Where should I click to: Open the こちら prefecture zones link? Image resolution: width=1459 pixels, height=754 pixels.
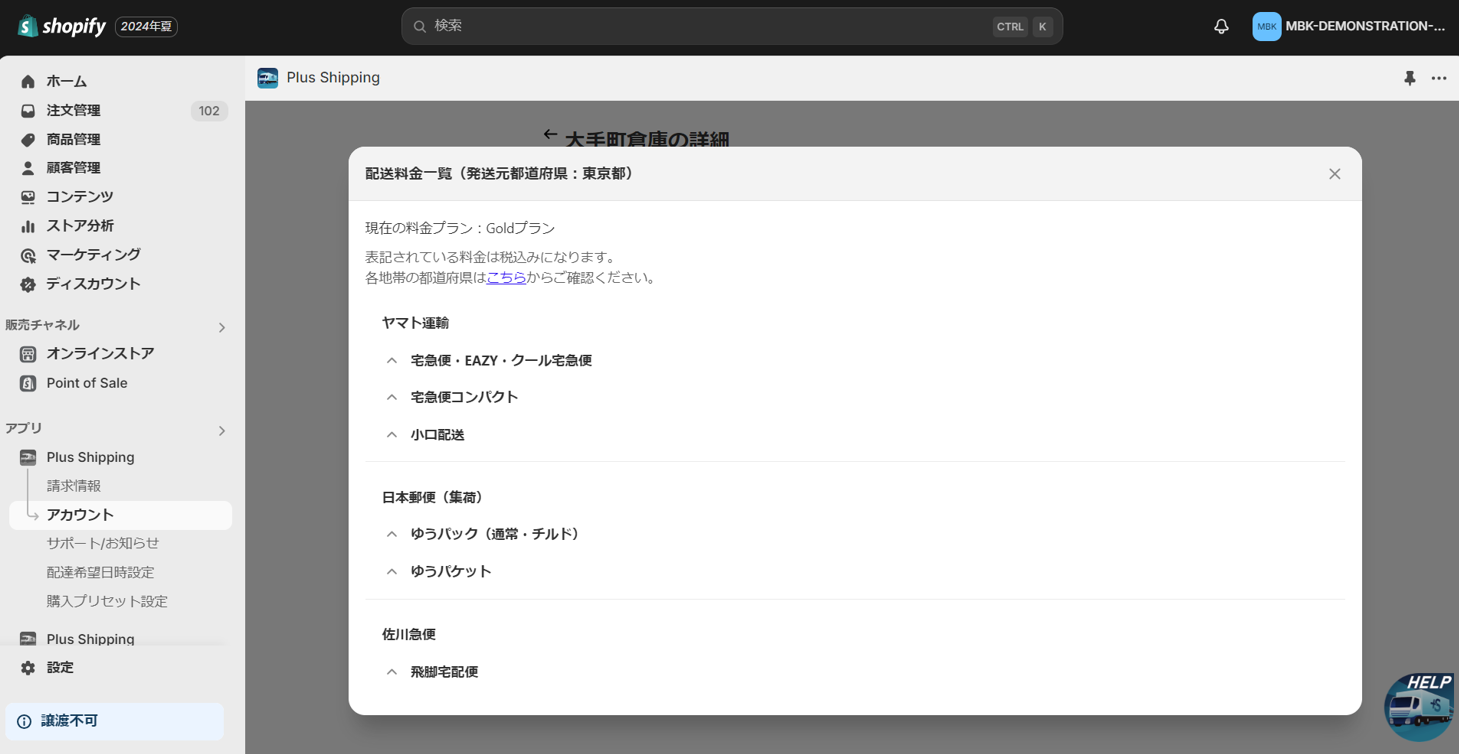[506, 278]
